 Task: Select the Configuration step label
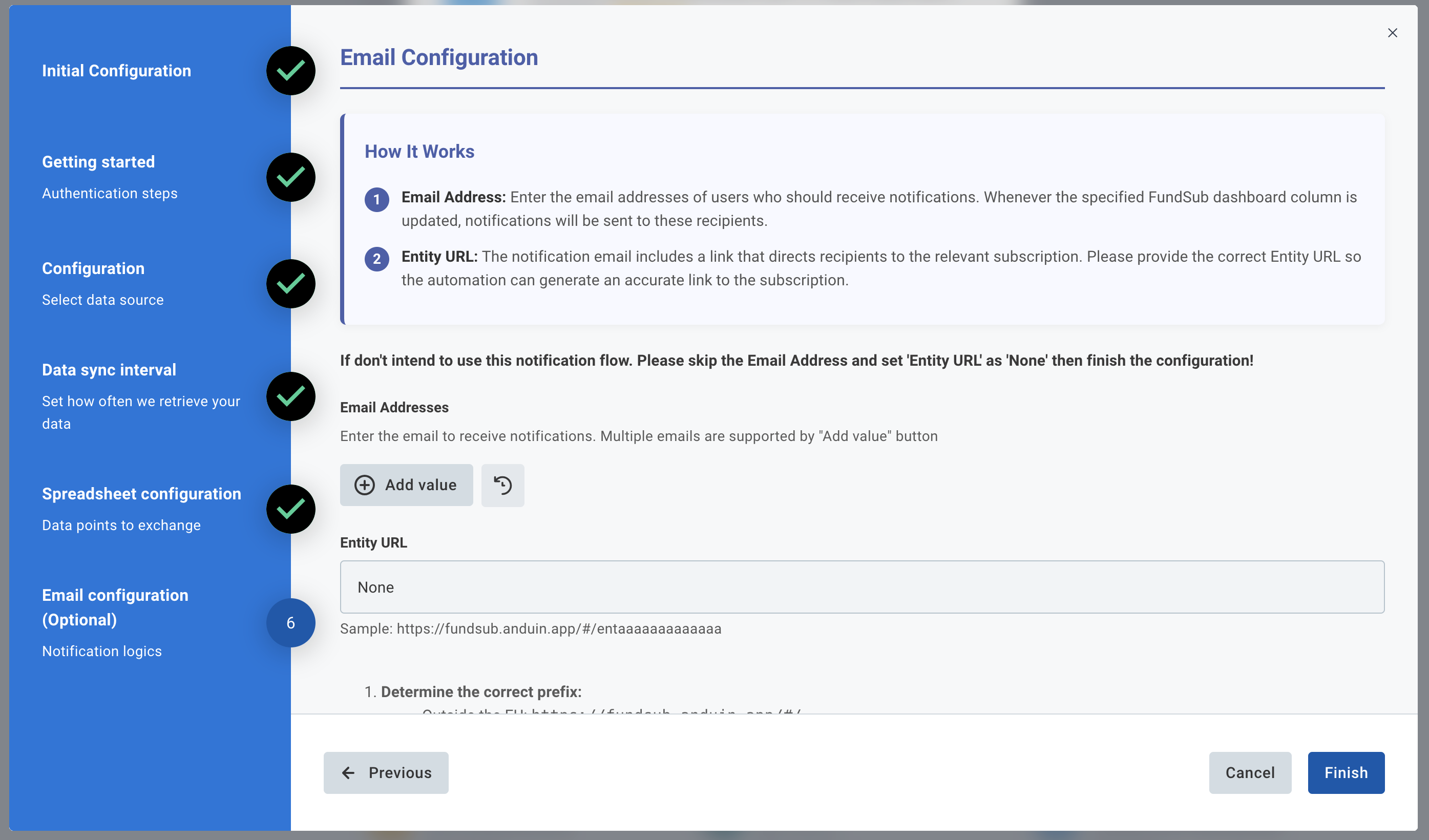coord(93,268)
